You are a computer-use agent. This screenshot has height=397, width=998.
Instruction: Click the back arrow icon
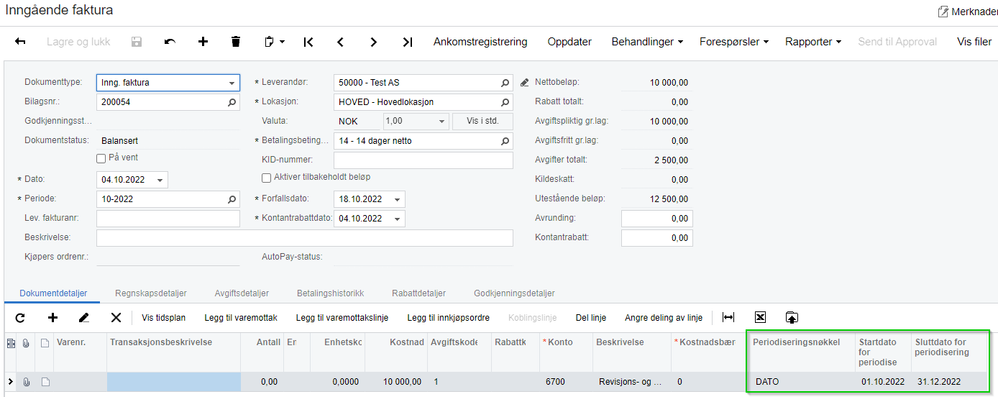pos(20,42)
